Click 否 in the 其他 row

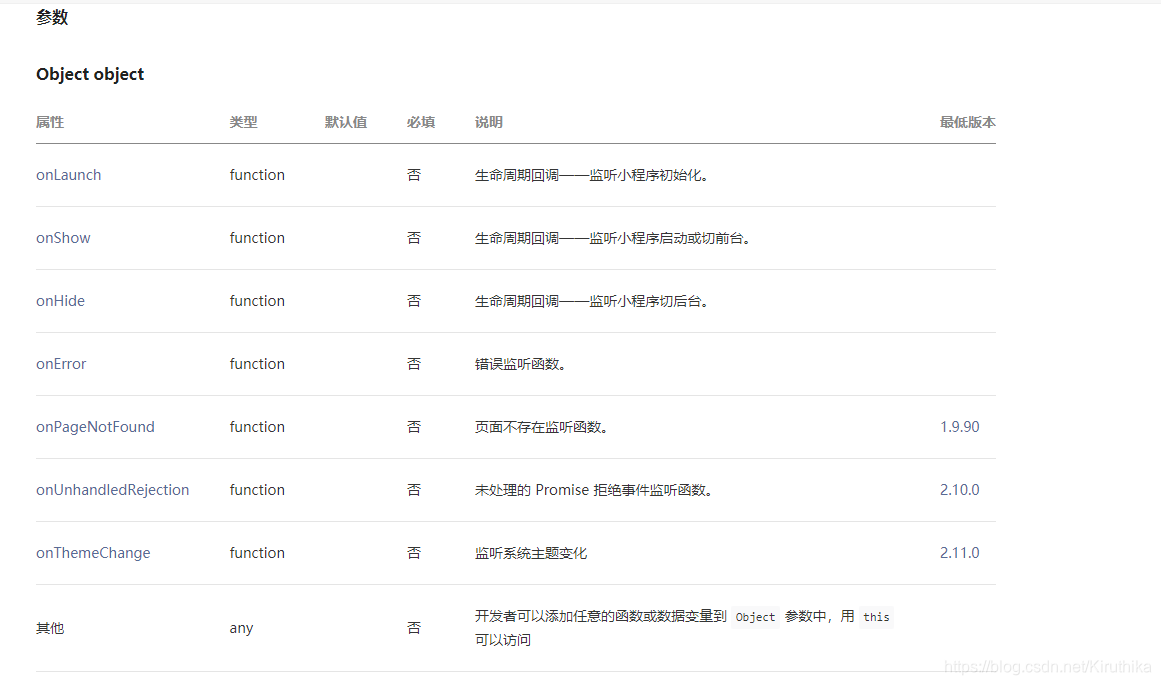pyautogui.click(x=414, y=628)
